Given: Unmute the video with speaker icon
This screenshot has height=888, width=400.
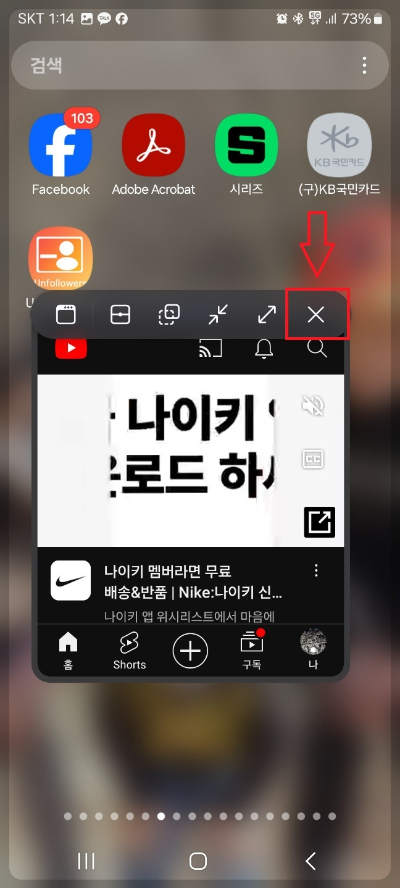Looking at the screenshot, I should pos(313,405).
